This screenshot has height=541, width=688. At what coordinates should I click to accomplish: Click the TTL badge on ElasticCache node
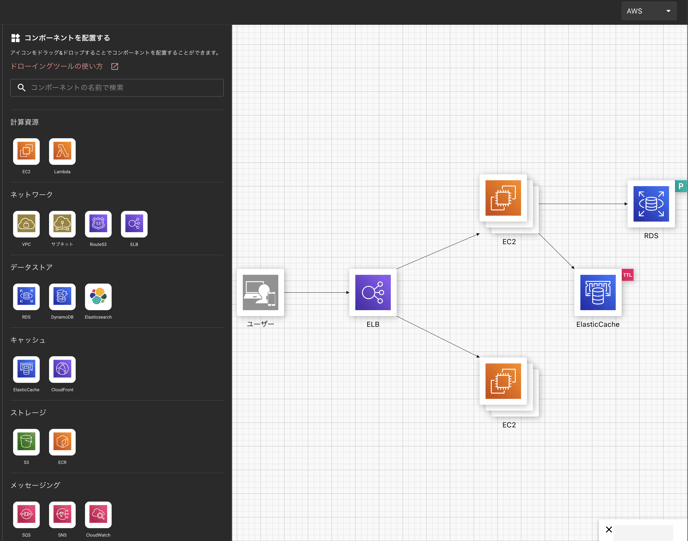pos(627,275)
